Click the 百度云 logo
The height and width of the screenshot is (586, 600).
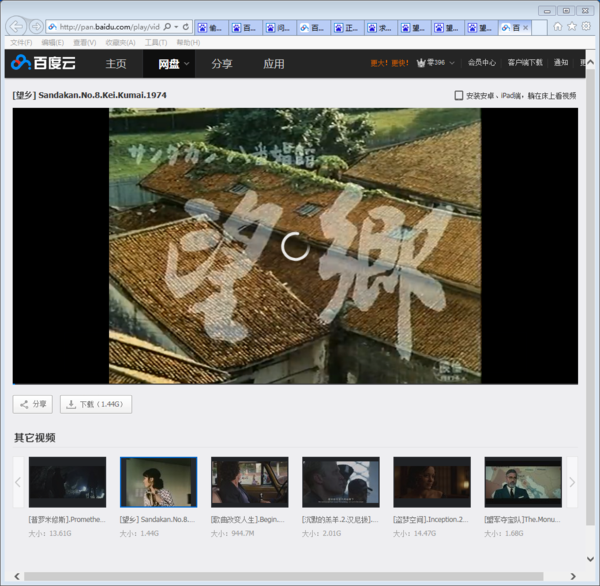pos(43,63)
